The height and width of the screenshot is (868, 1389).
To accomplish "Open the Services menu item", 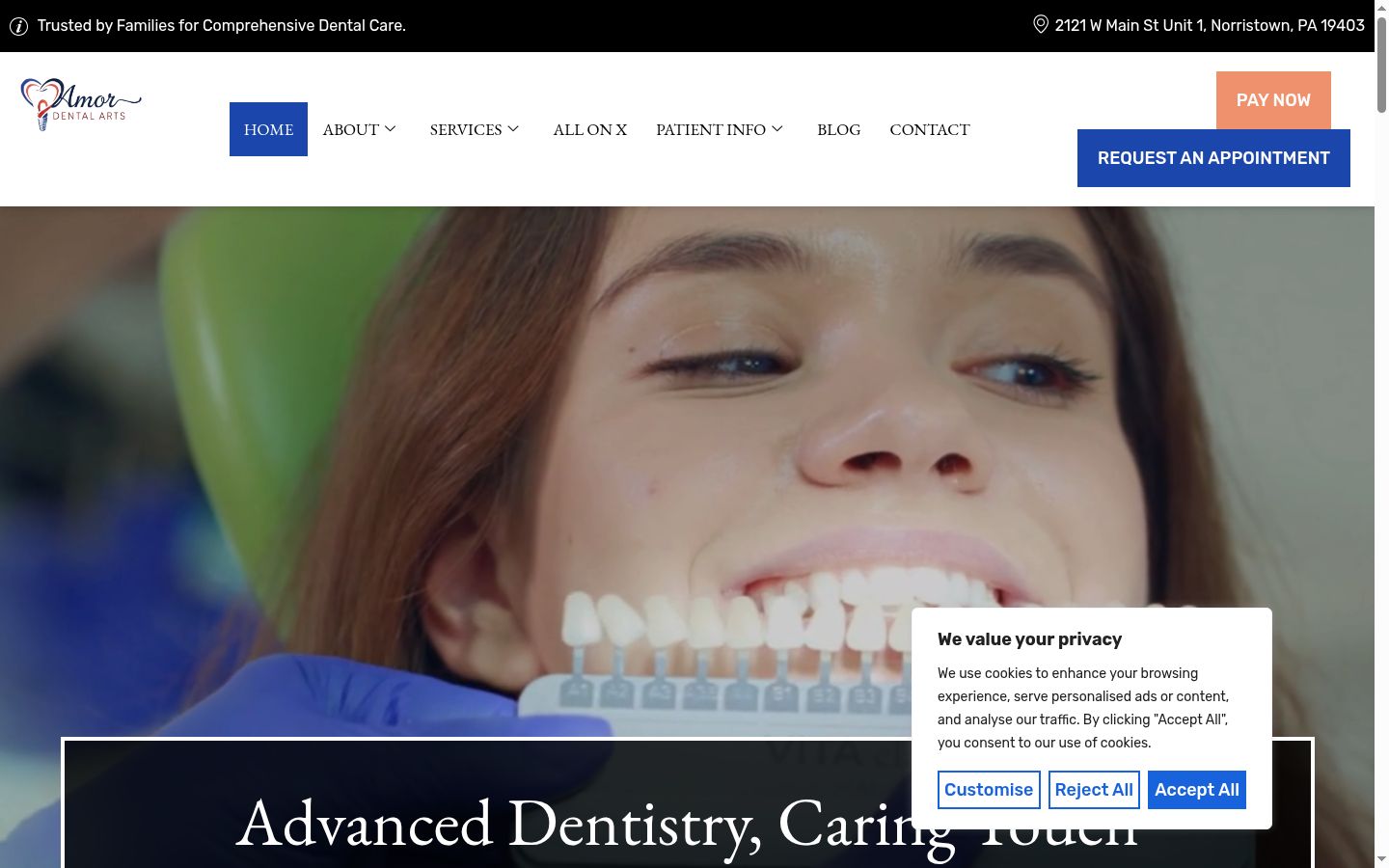I will pos(466,129).
